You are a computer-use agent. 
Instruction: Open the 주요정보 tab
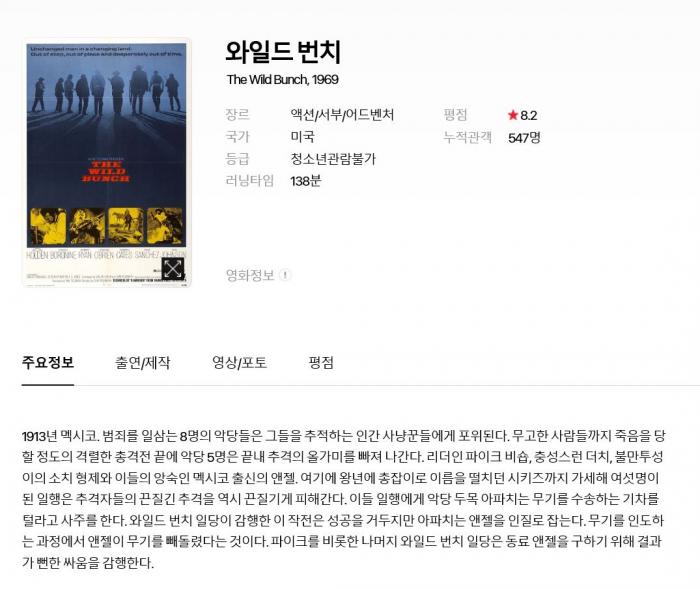coord(48,362)
